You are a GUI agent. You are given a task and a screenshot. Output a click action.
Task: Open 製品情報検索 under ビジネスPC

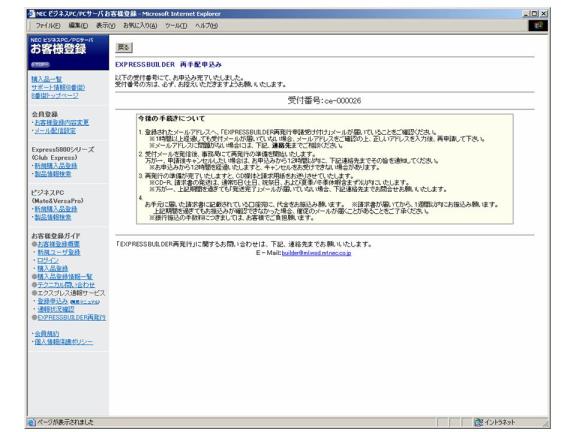coord(53,217)
